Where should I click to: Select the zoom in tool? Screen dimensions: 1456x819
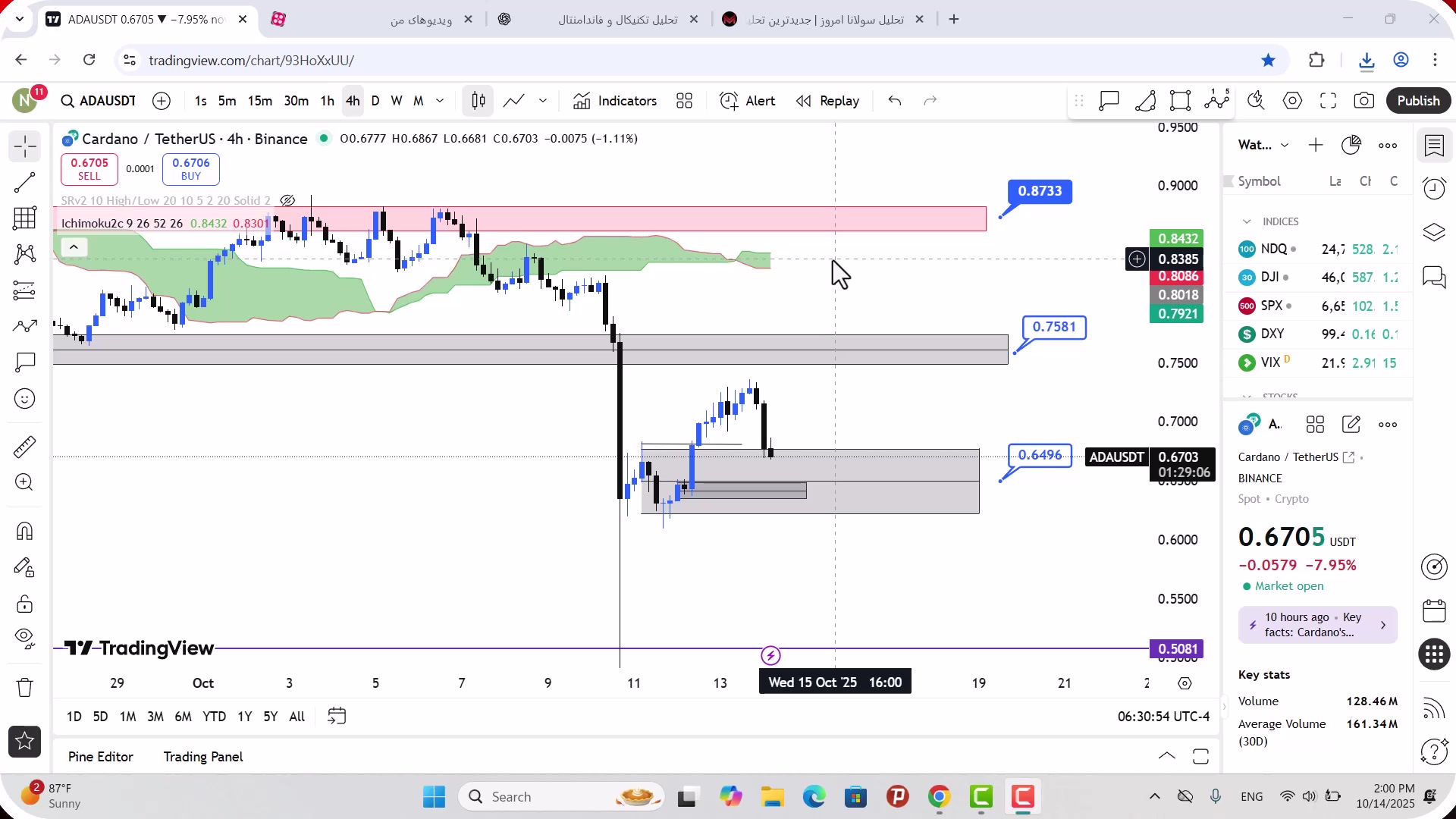(25, 482)
